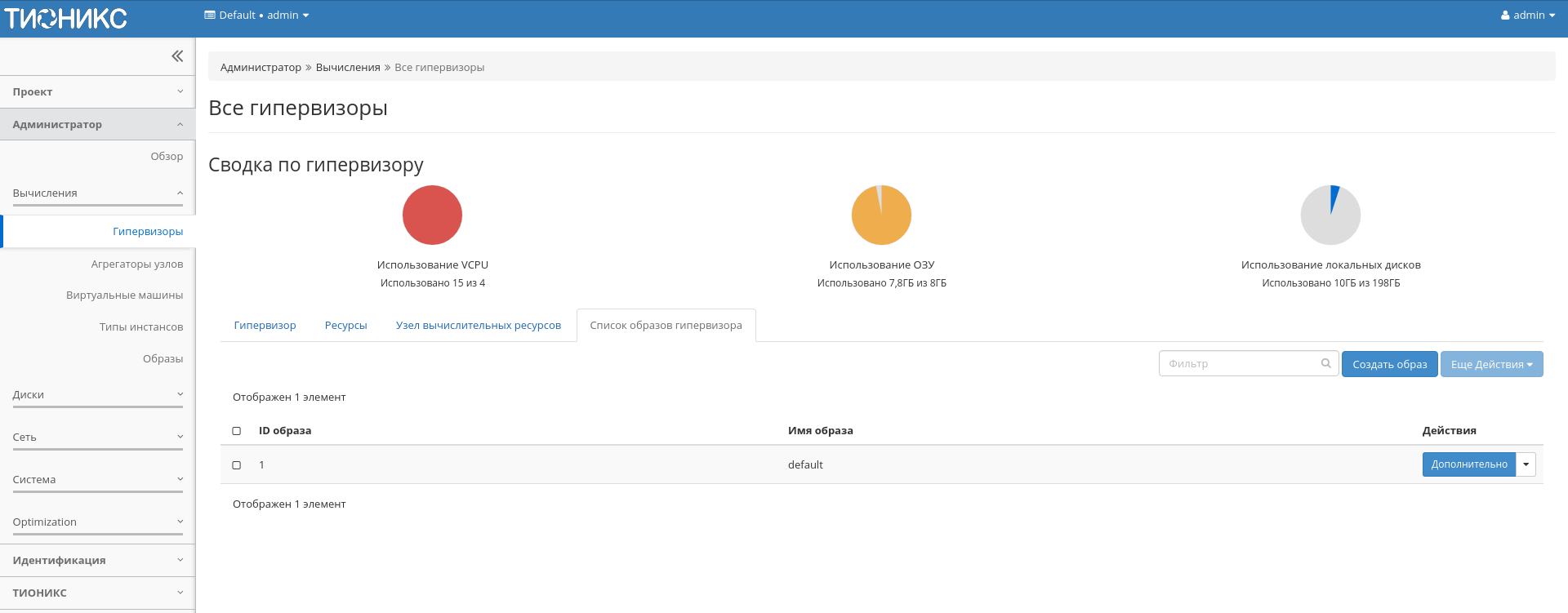The image size is (1568, 613).
Task: Click the VCPU usage pie chart
Action: coord(432,215)
